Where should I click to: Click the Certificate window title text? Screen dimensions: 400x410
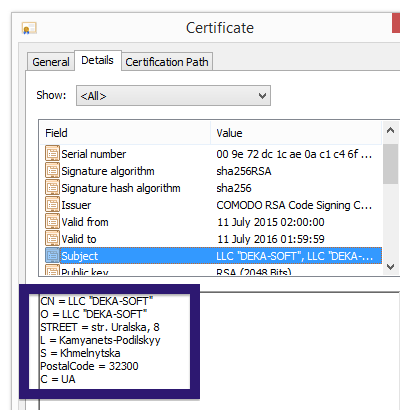point(220,28)
